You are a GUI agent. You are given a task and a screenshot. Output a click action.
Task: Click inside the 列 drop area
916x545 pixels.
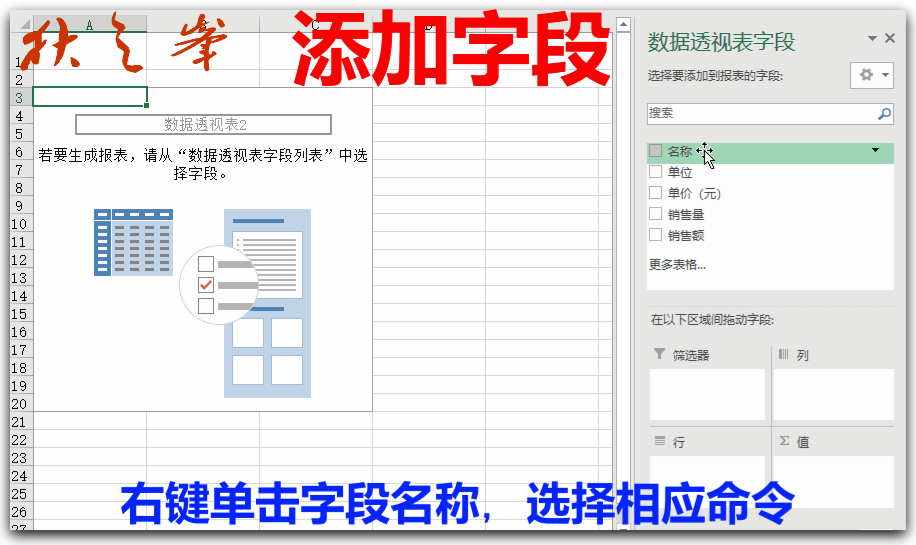point(834,394)
